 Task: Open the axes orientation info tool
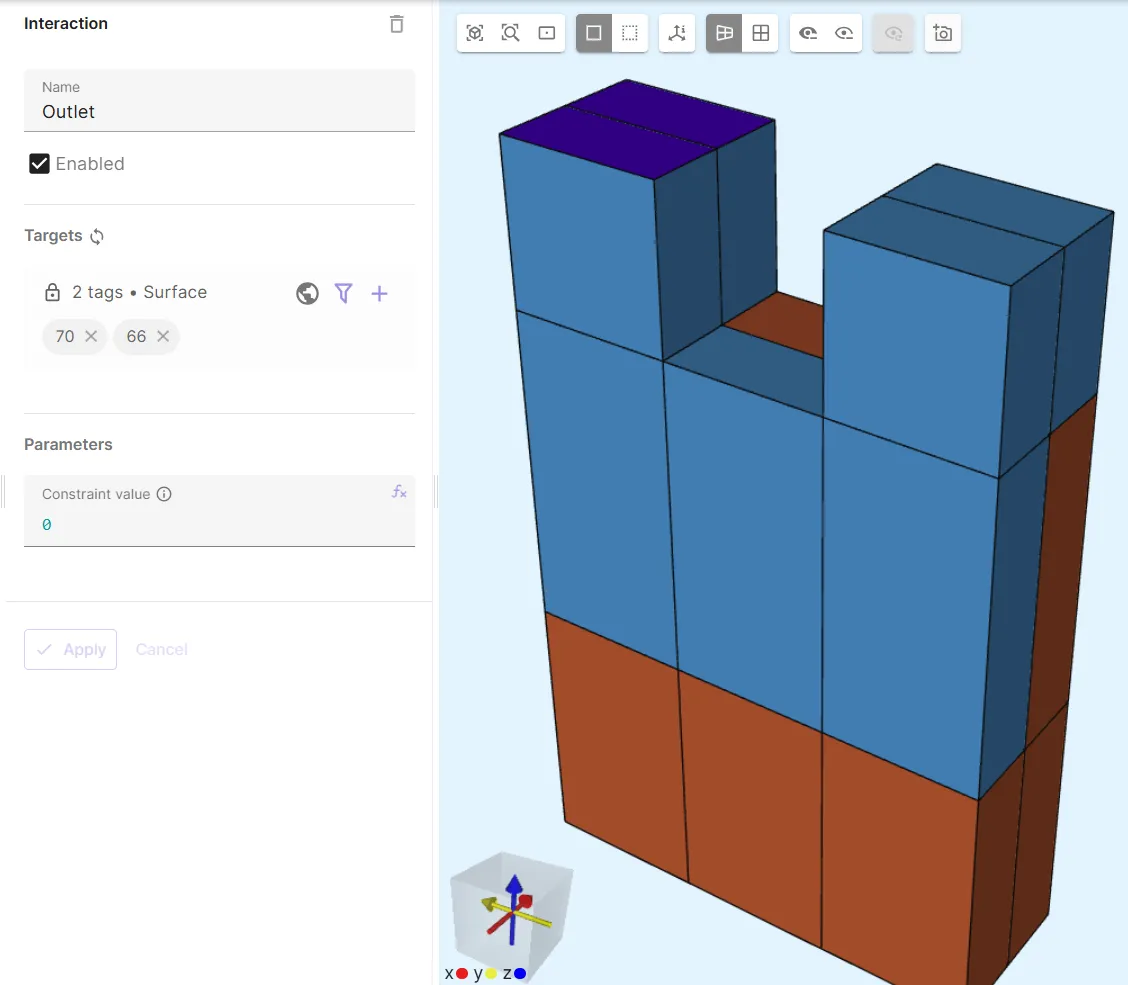pyautogui.click(x=677, y=33)
